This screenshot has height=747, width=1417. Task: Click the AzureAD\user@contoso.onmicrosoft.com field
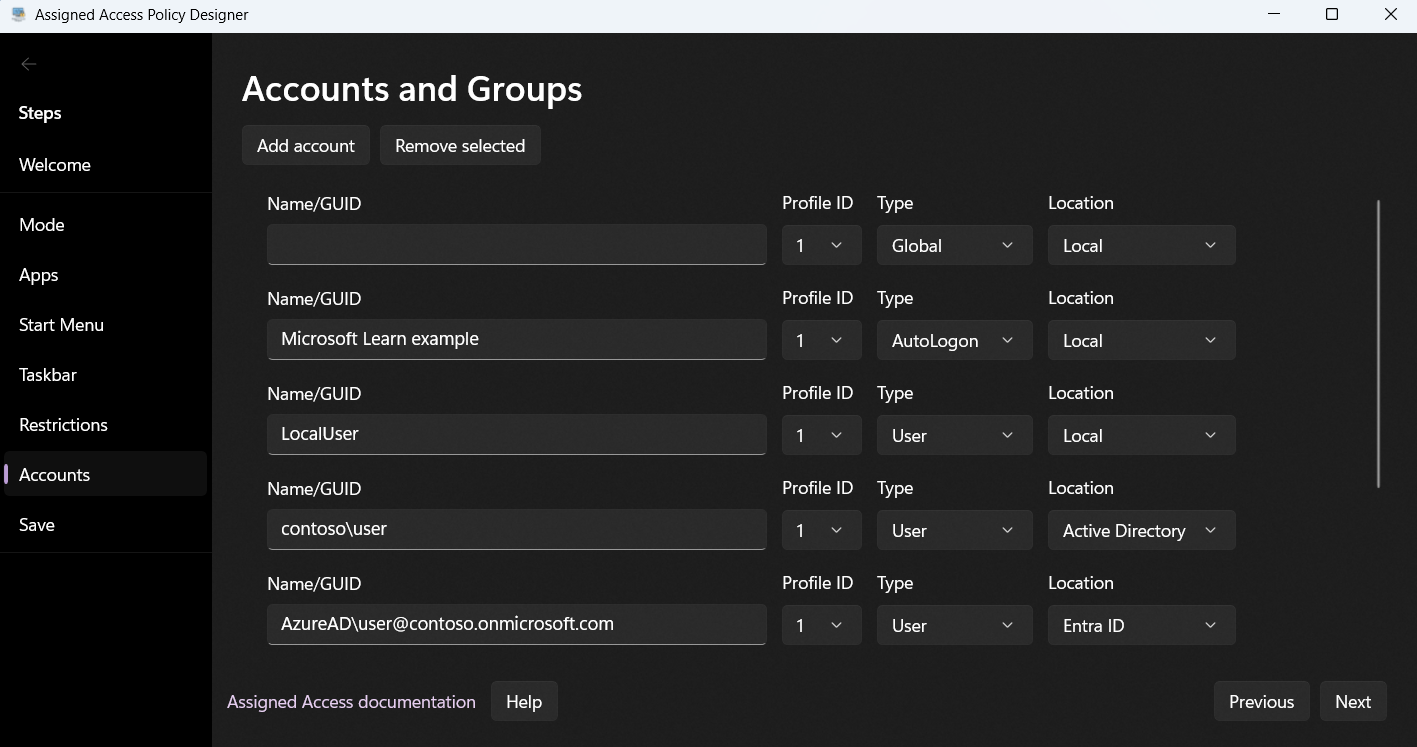(x=517, y=625)
